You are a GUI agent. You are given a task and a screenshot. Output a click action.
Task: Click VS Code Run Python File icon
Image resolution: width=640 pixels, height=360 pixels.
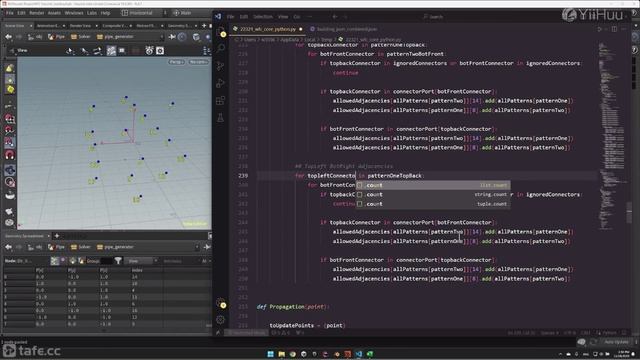point(600,29)
